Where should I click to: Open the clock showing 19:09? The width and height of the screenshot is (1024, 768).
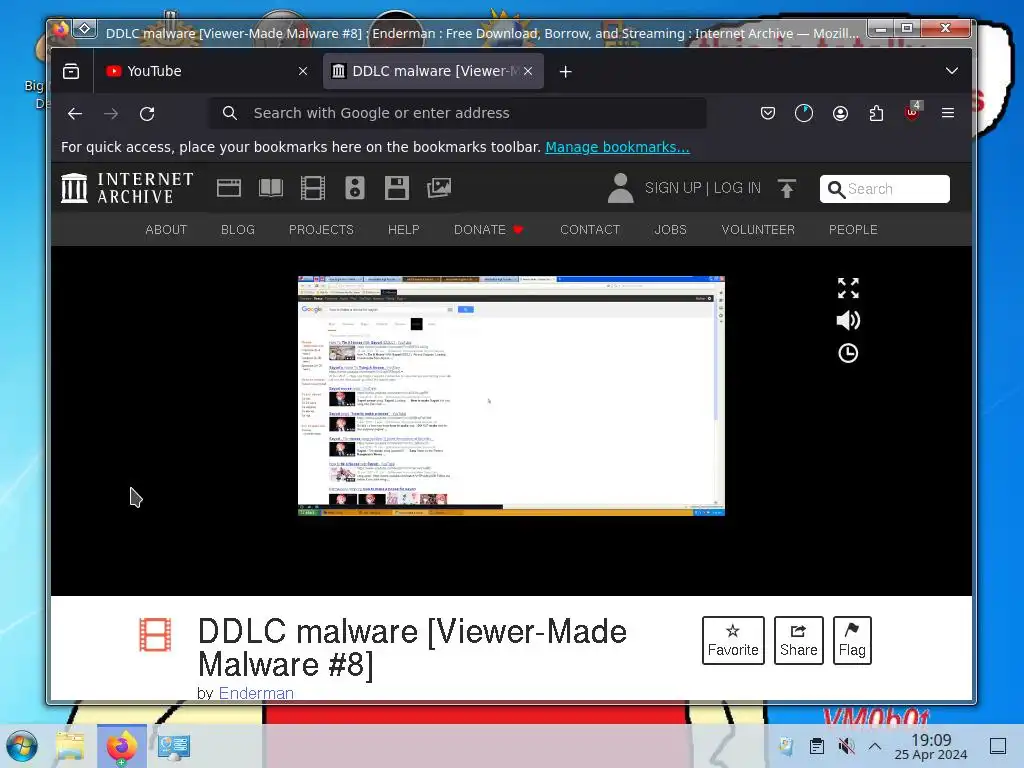coord(931,746)
